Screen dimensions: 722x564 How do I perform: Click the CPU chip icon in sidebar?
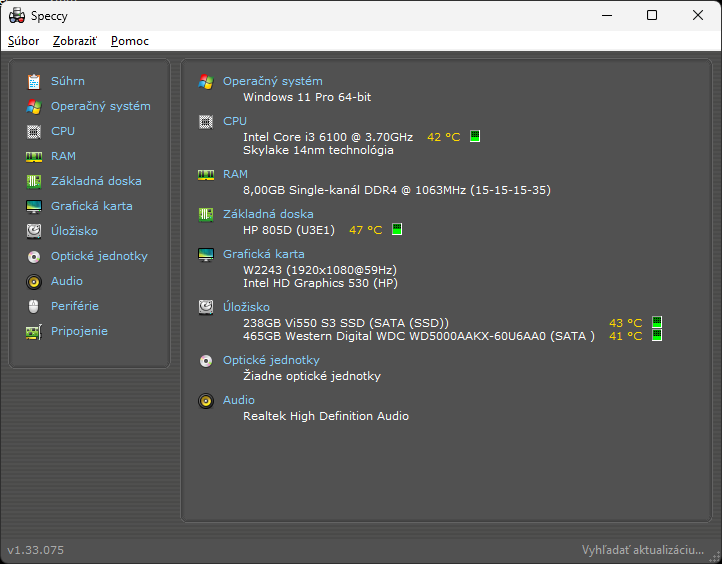click(34, 131)
